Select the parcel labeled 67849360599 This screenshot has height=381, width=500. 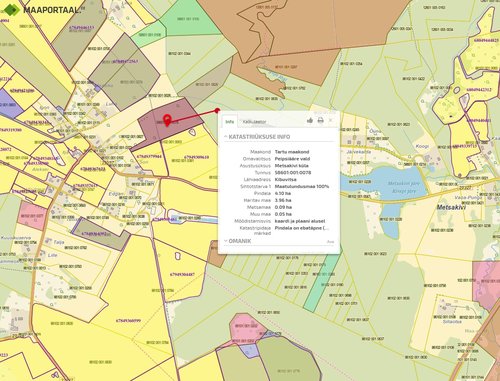128,321
